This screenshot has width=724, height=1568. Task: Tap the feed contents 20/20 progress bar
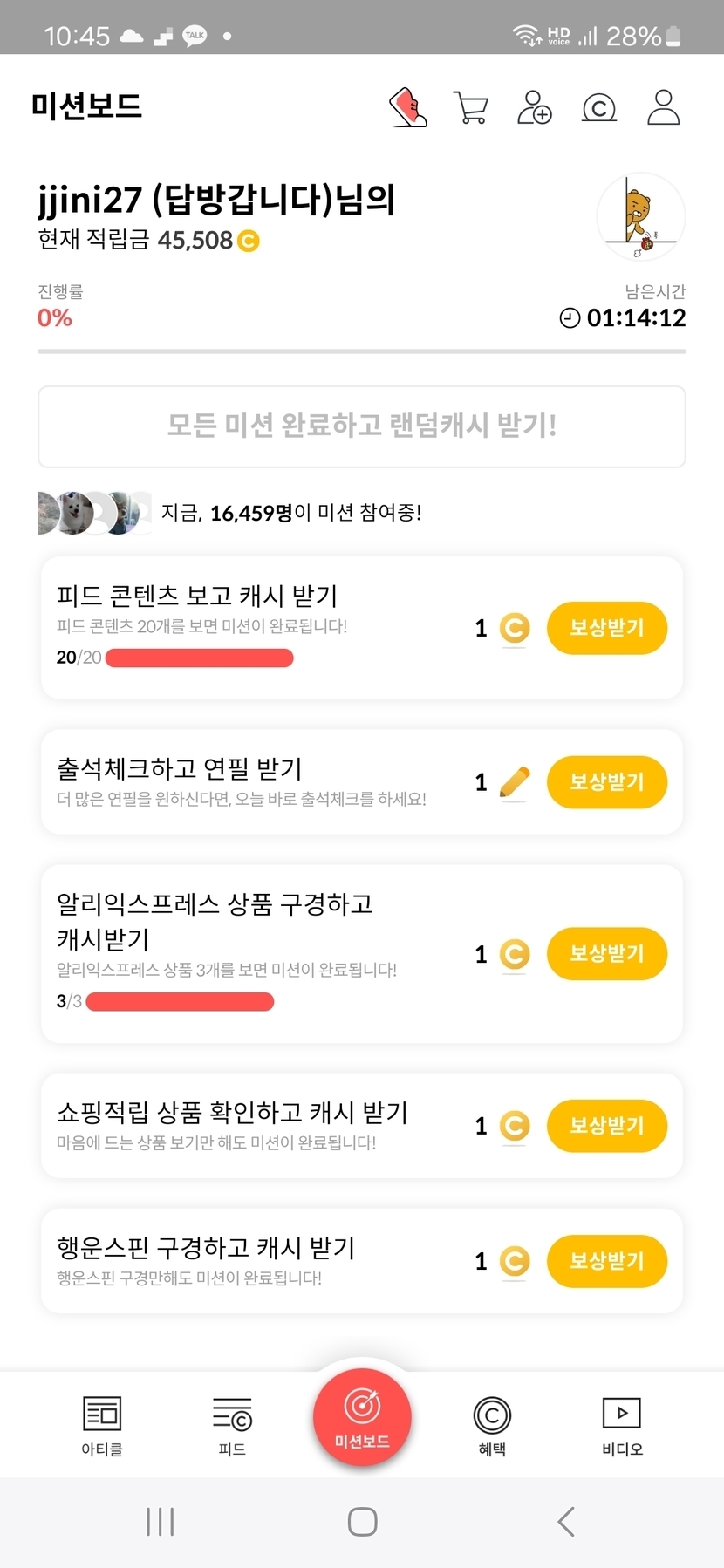coord(199,658)
